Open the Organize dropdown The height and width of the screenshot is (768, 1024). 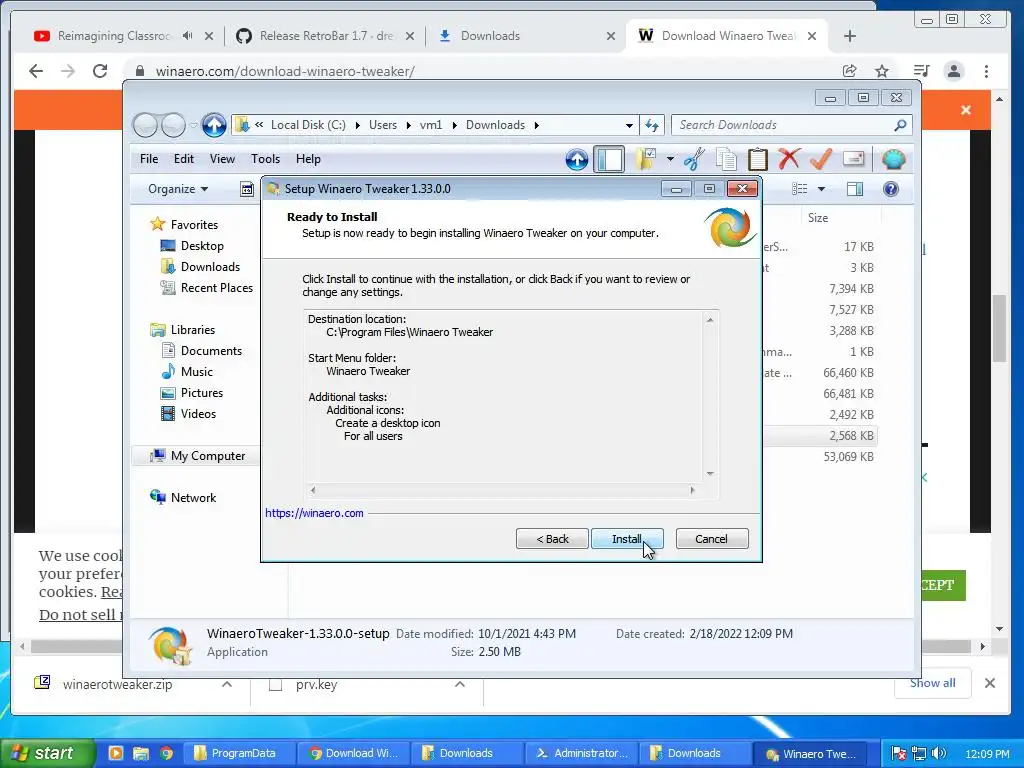[x=178, y=189]
